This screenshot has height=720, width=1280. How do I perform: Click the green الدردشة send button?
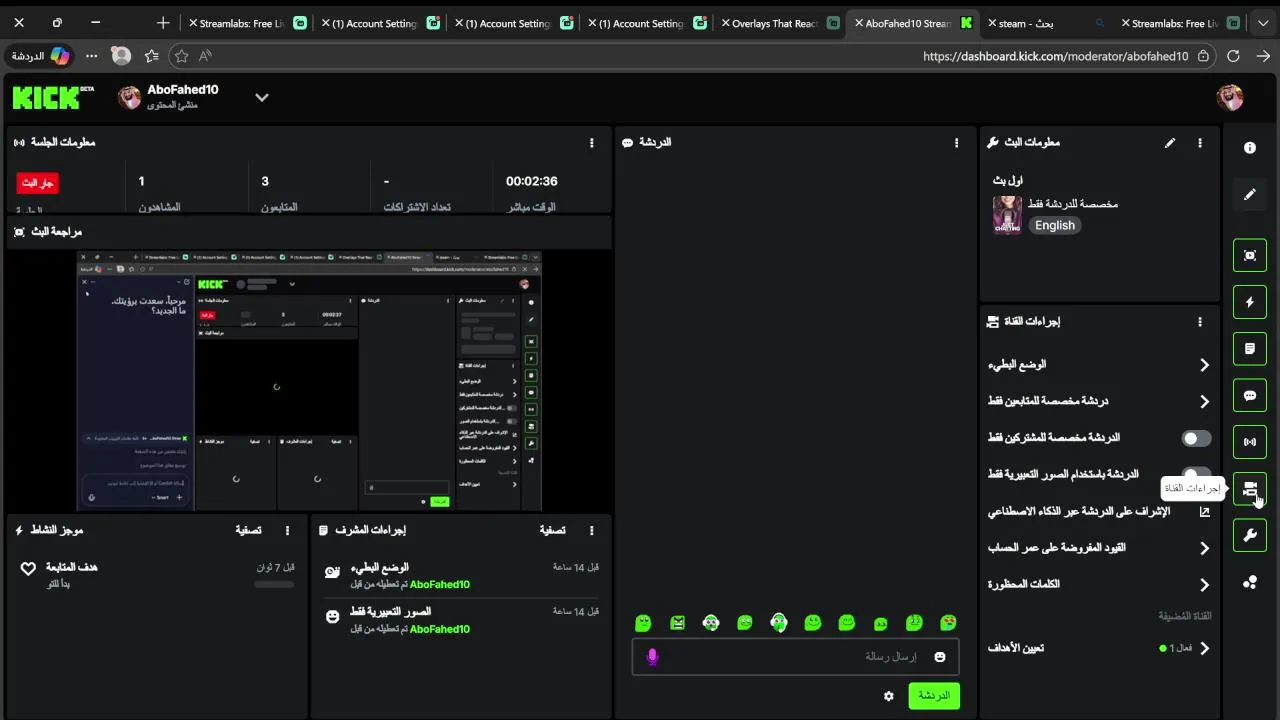(x=934, y=696)
